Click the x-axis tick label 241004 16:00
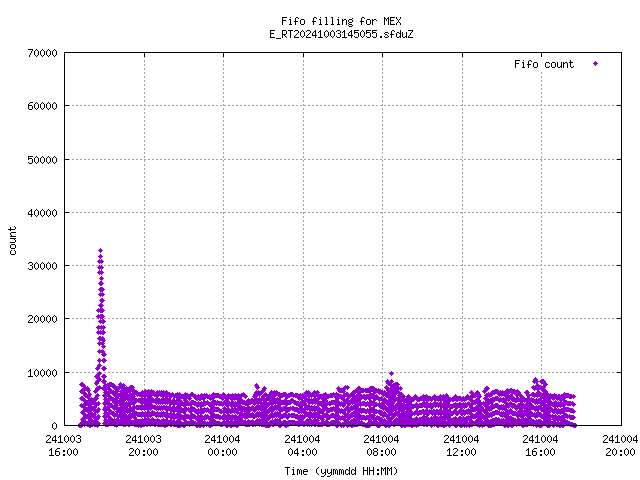 click(540, 445)
